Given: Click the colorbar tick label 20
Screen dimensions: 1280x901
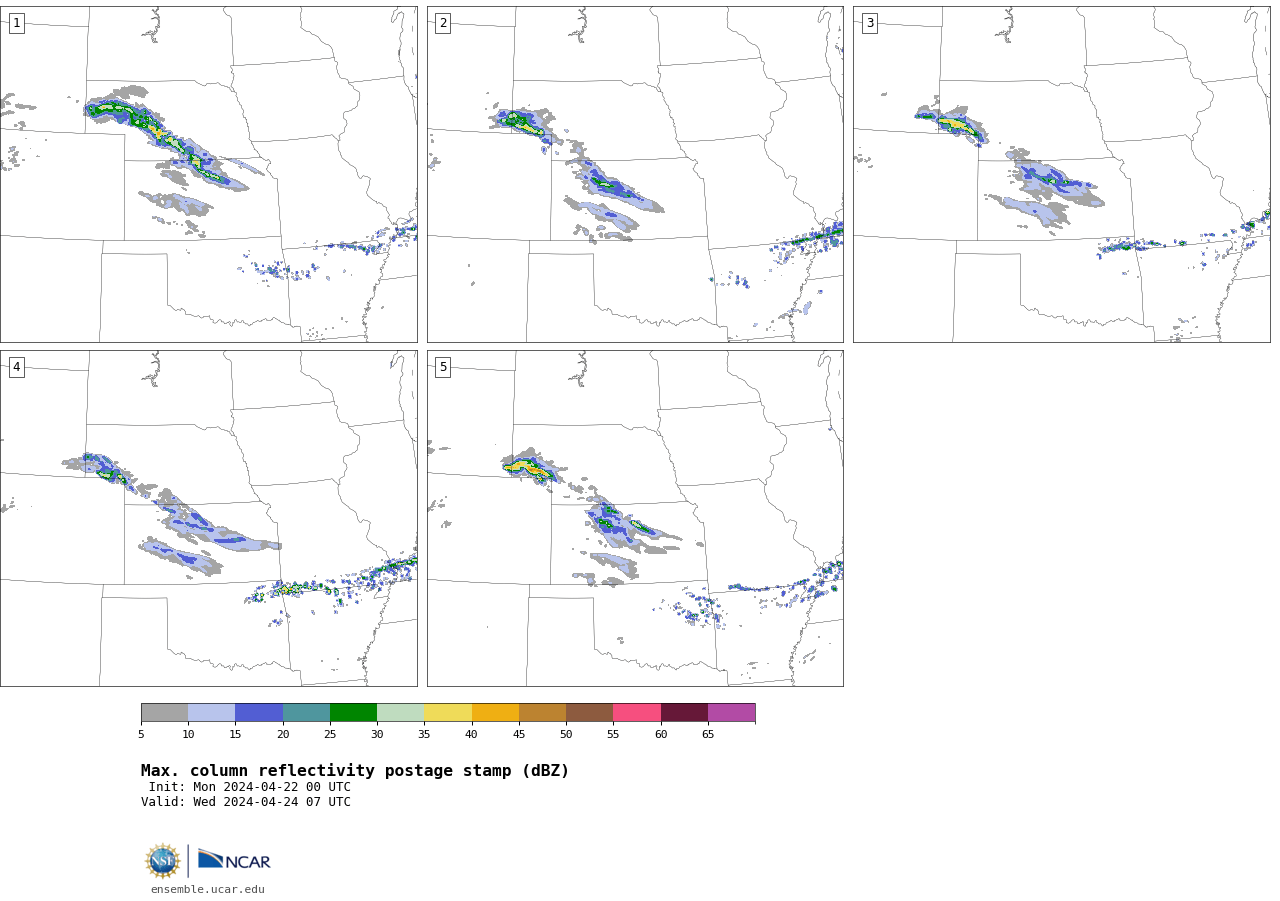Looking at the screenshot, I should [283, 735].
